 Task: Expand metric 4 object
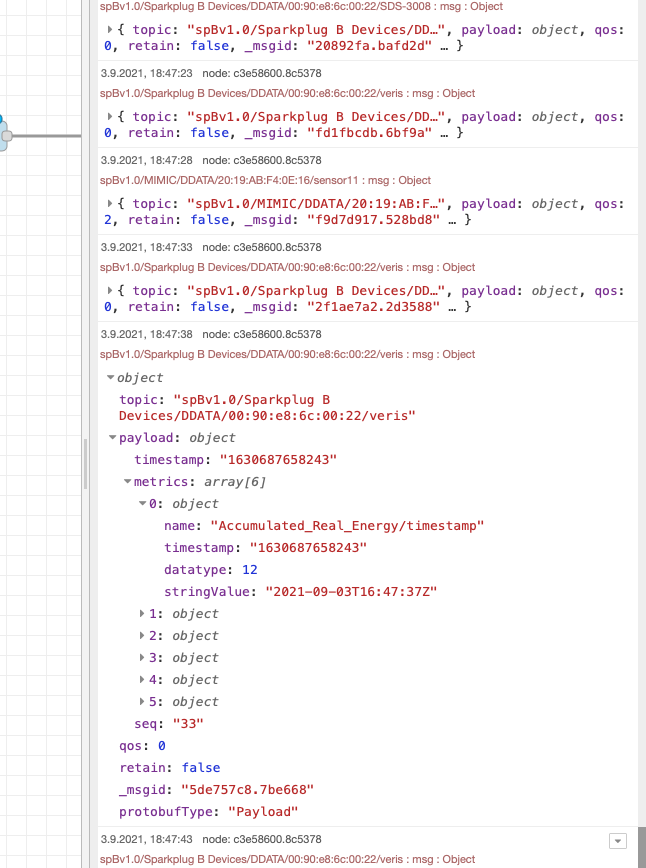coord(141,680)
